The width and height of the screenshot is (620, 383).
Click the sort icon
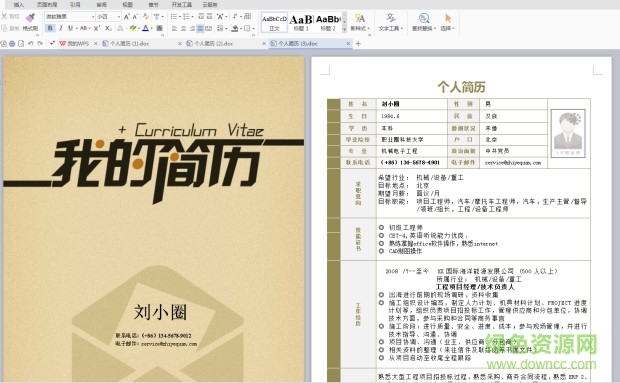(235, 16)
